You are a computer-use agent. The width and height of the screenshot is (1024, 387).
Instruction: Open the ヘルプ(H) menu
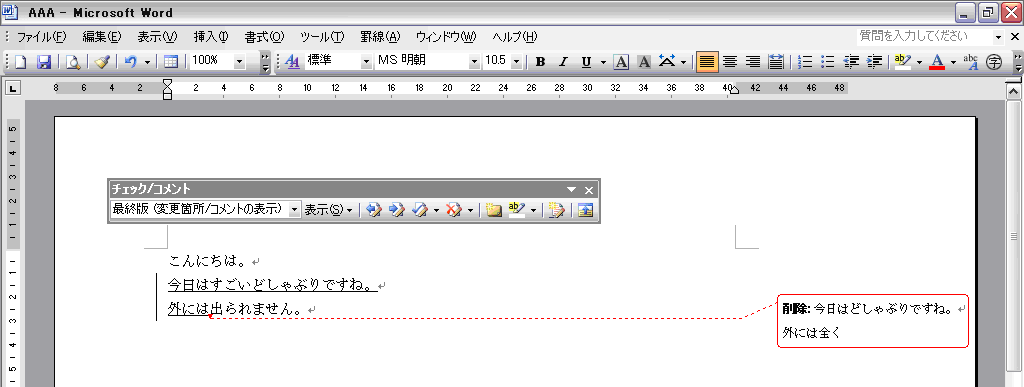pyautogui.click(x=515, y=37)
